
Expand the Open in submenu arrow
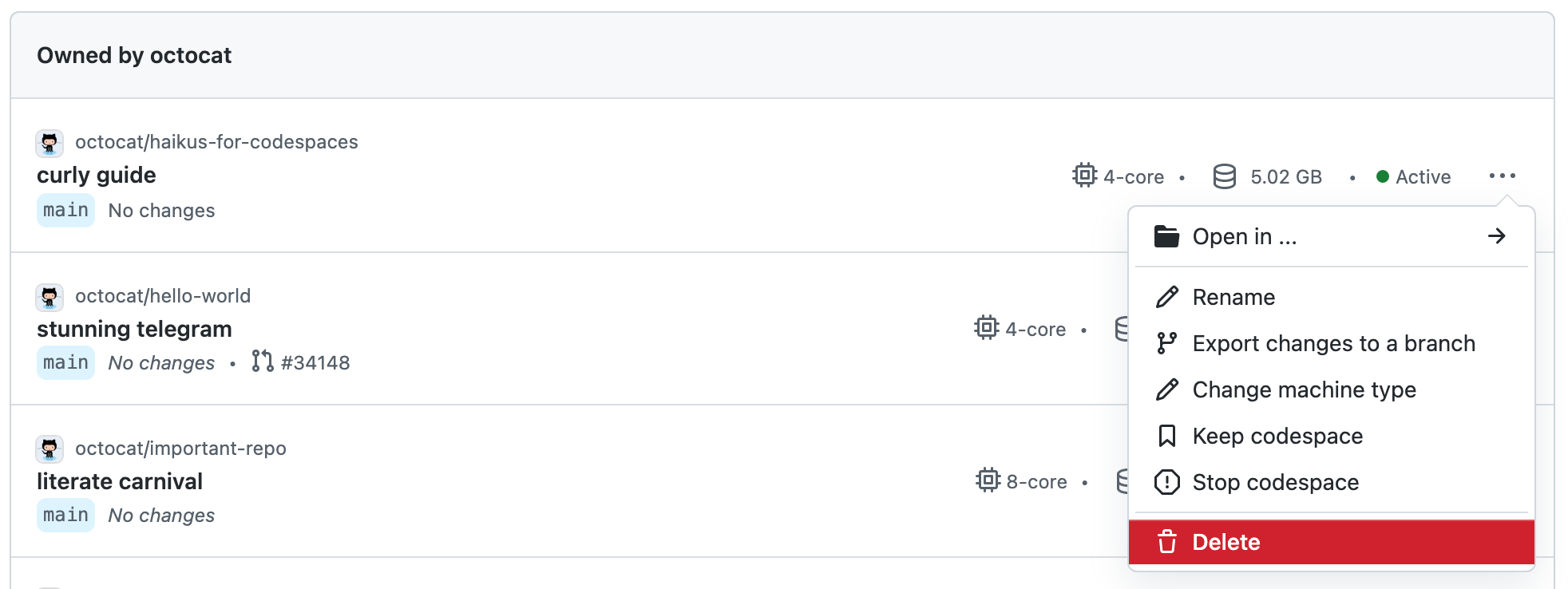pyautogui.click(x=1498, y=235)
